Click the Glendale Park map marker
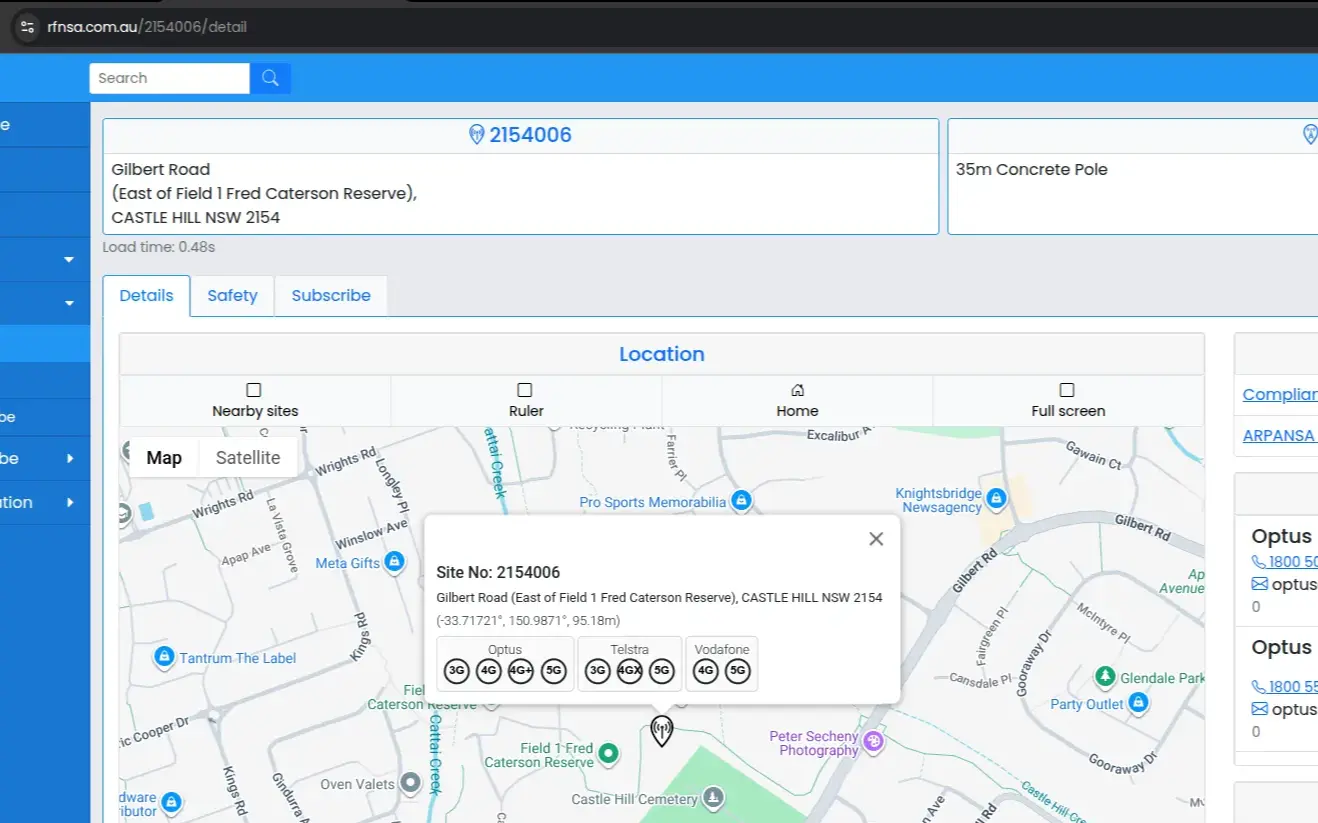1318x823 pixels. coord(1105,677)
